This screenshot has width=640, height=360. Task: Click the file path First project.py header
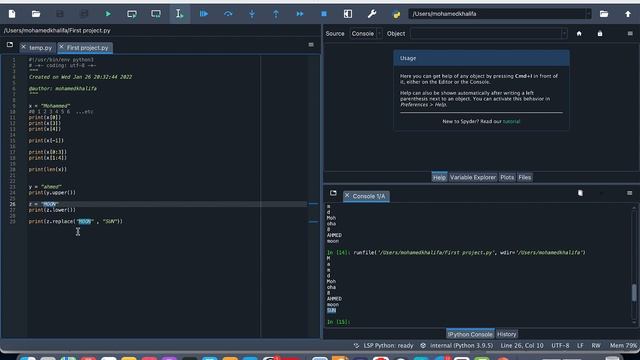[x=57, y=31]
